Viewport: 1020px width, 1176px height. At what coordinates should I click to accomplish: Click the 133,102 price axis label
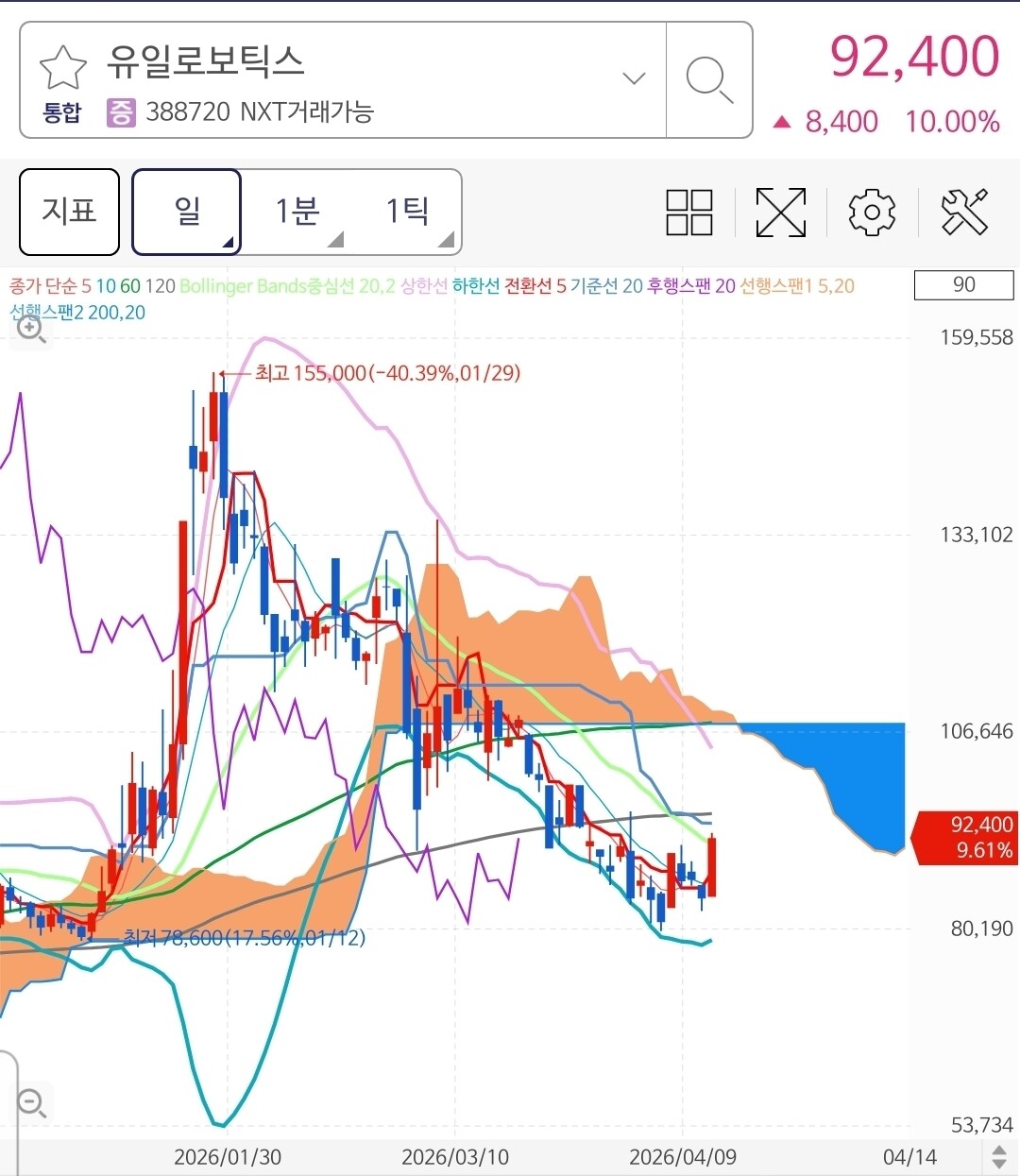click(977, 535)
